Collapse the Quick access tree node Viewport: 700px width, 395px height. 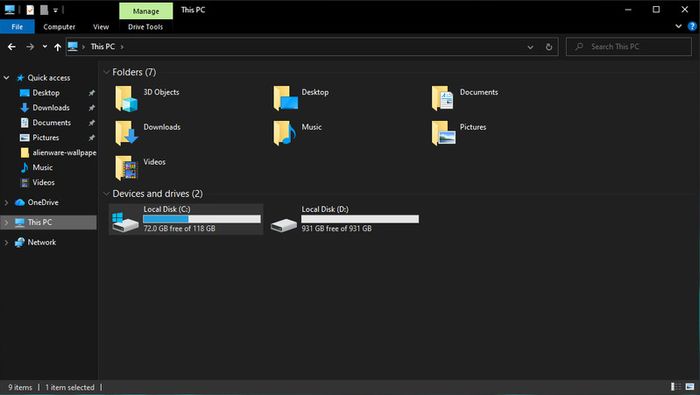click(x=6, y=78)
